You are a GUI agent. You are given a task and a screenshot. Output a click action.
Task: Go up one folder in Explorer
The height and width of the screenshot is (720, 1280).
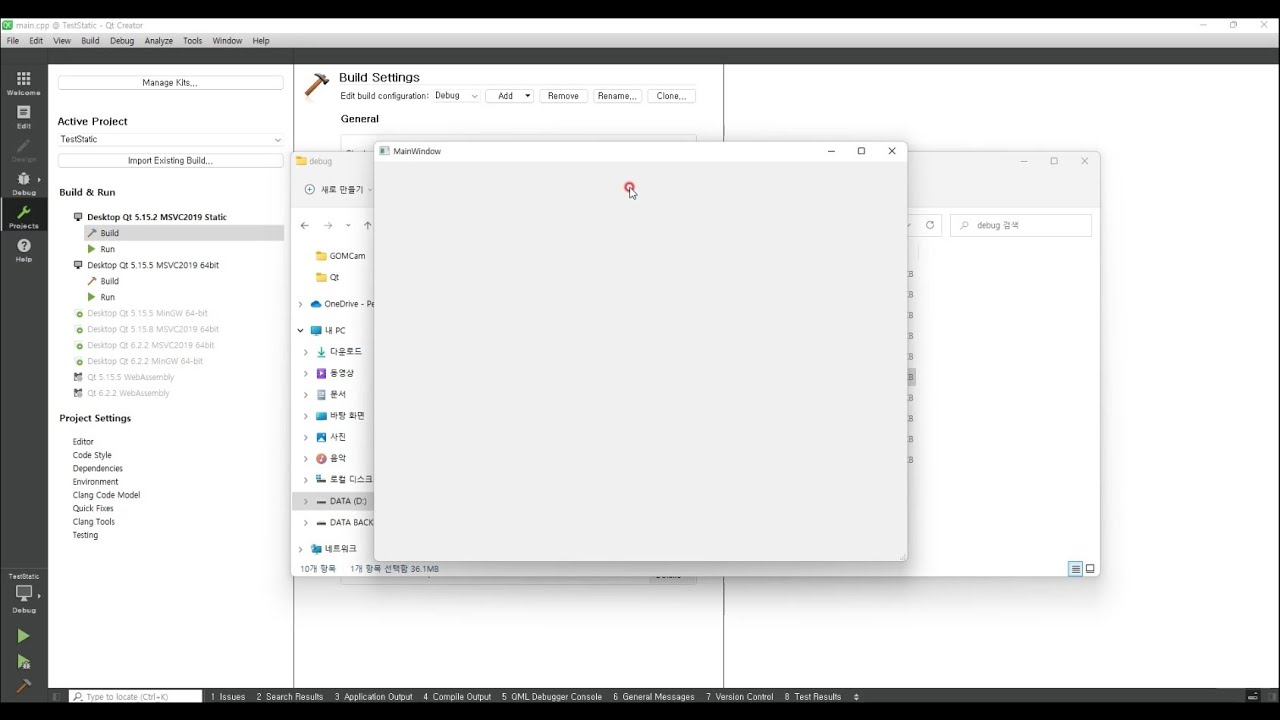click(x=367, y=226)
